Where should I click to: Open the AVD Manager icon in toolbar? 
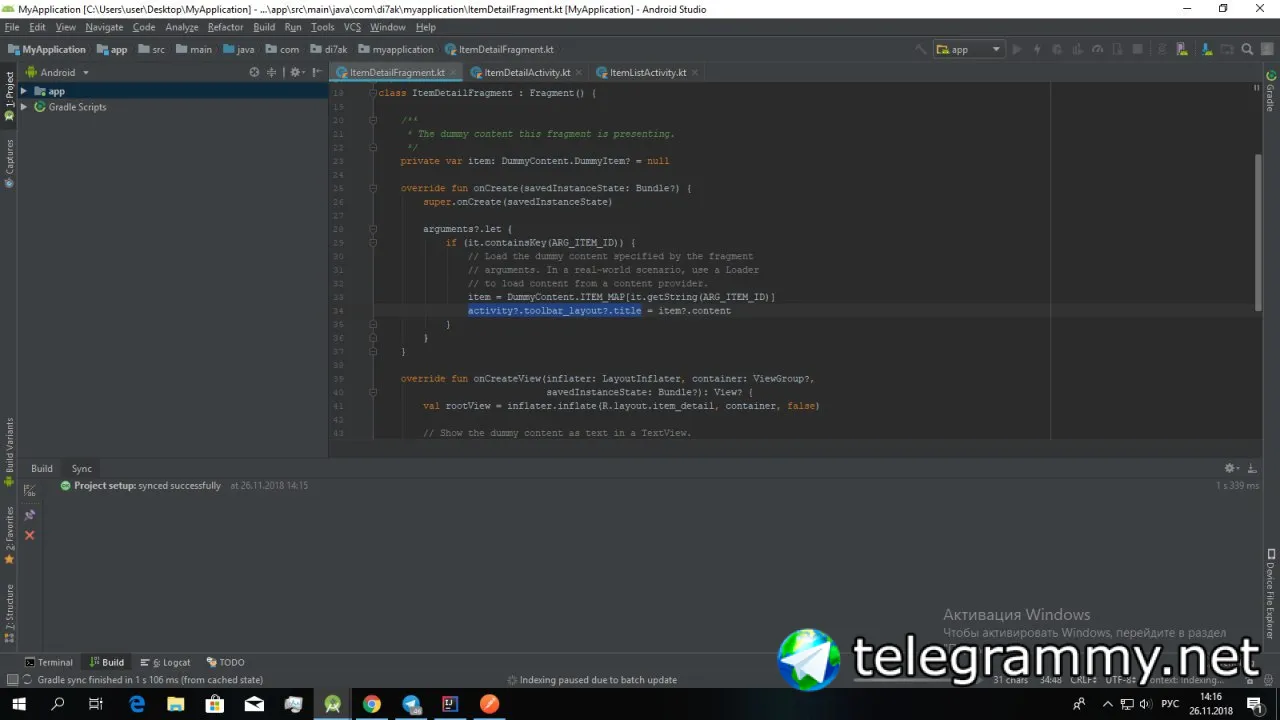[x=1180, y=49]
